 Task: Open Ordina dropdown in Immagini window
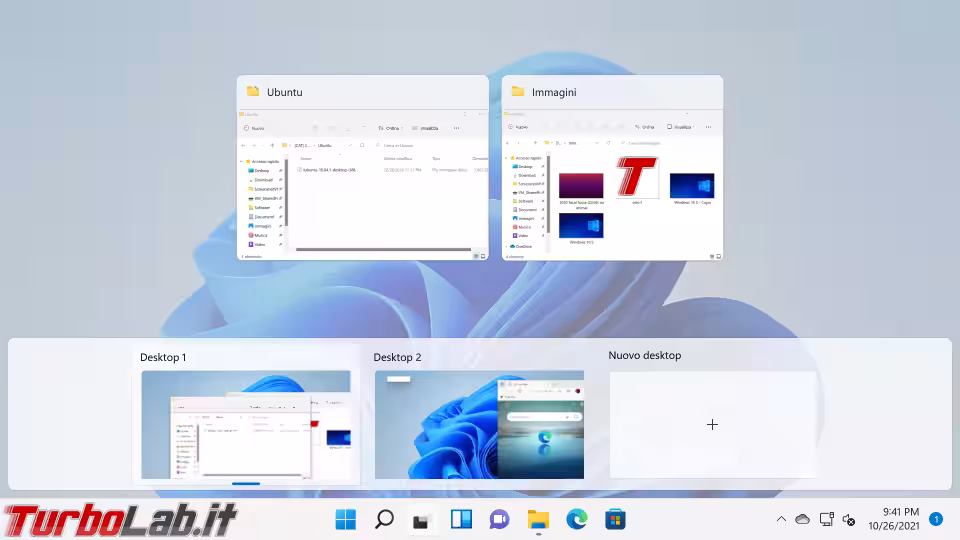coord(645,127)
